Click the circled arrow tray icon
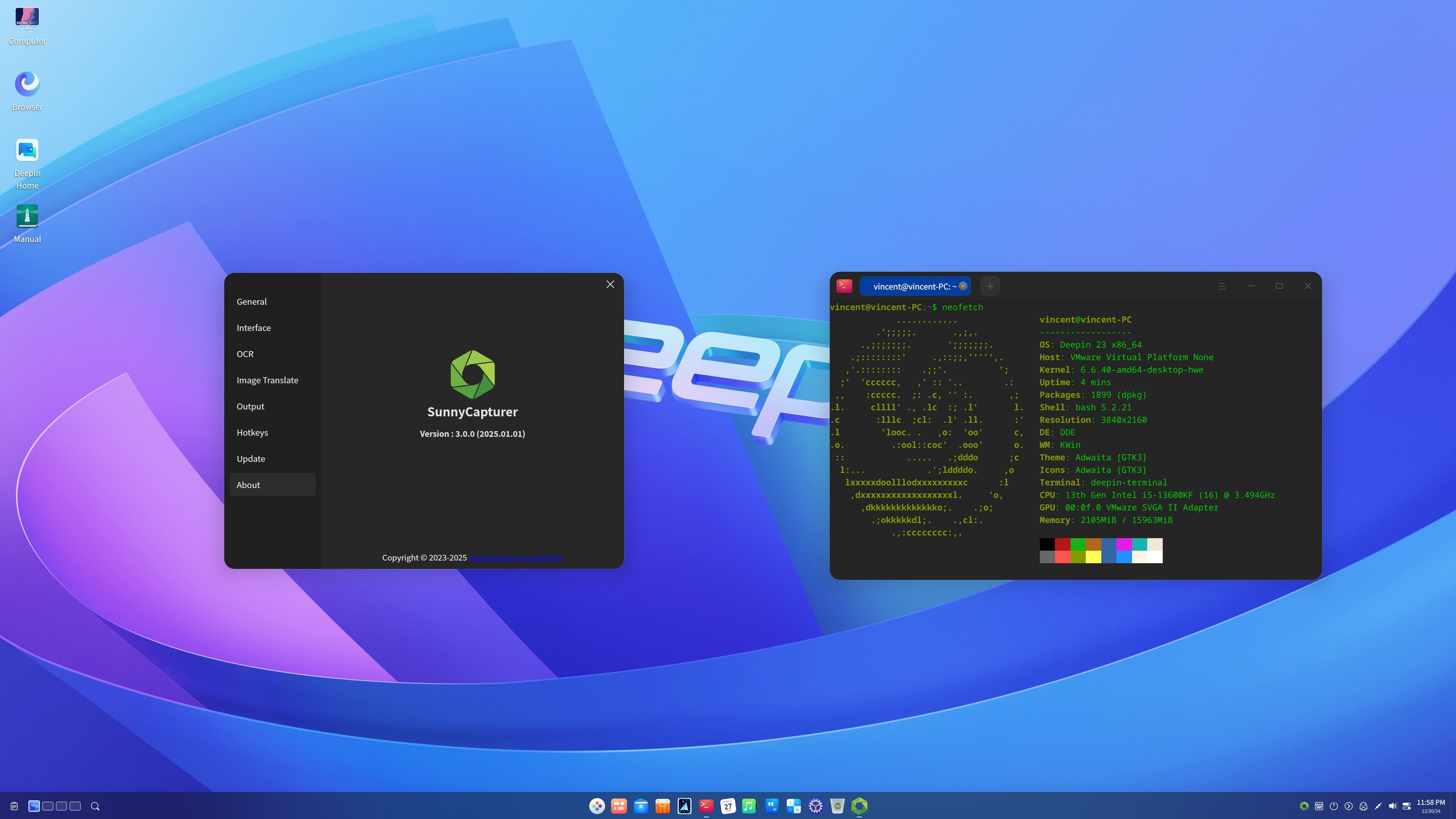The height and width of the screenshot is (819, 1456). (1349, 806)
